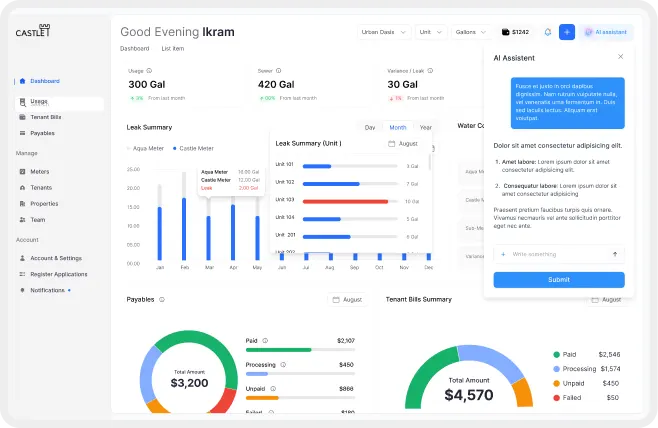The height and width of the screenshot is (428, 658).
Task: Click the Unit 103 red leak bar
Action: pyautogui.click(x=345, y=201)
